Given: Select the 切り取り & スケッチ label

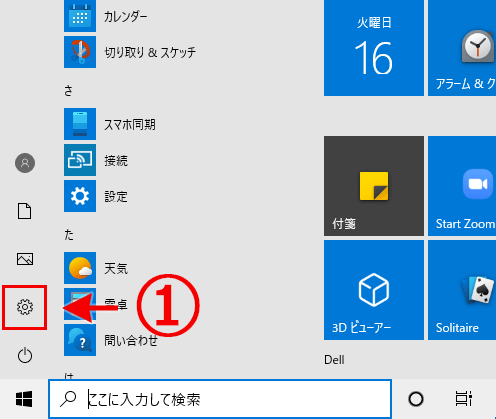Looking at the screenshot, I should click(x=150, y=52).
